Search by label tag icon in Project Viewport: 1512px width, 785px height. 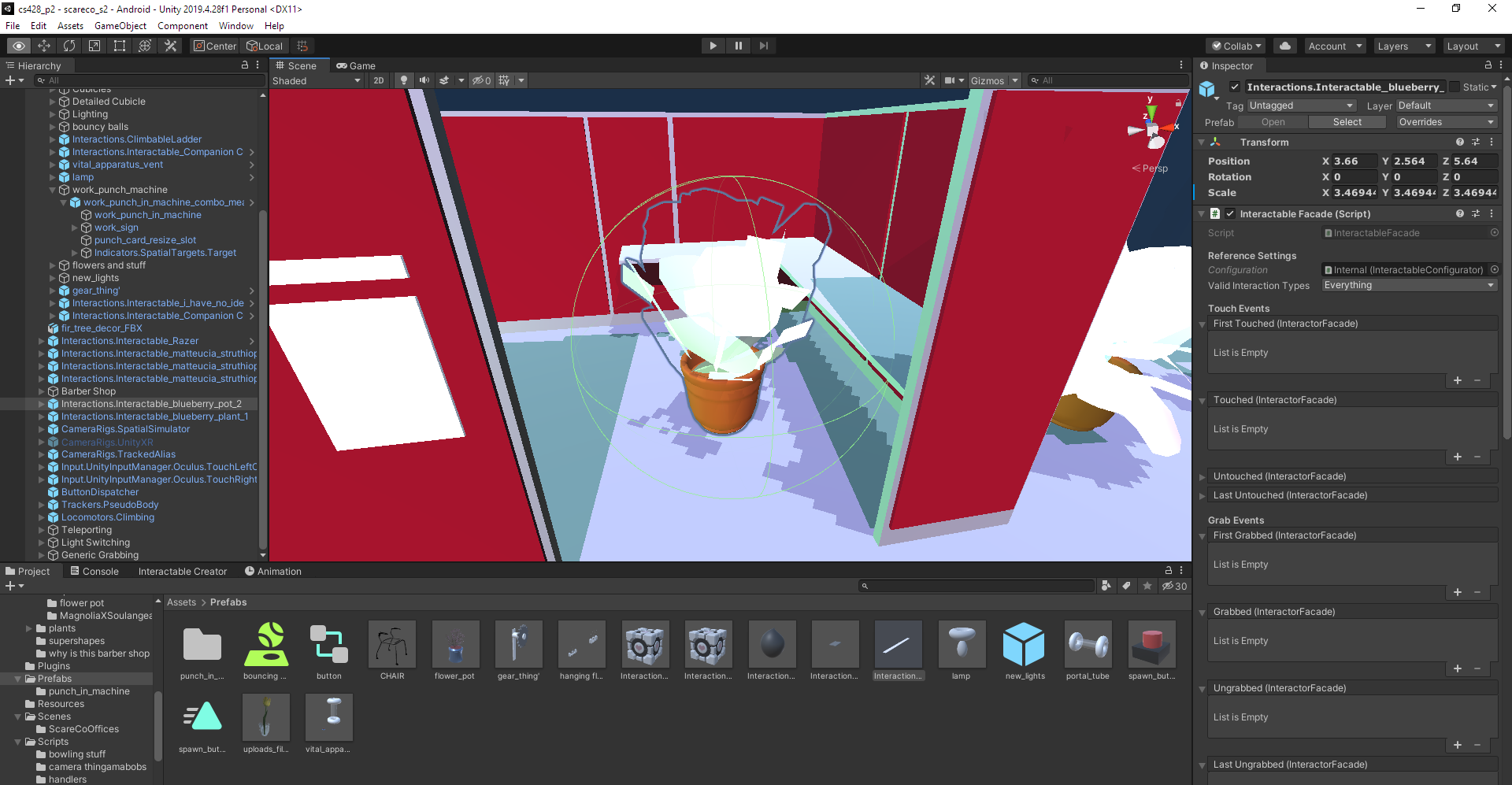click(1127, 586)
